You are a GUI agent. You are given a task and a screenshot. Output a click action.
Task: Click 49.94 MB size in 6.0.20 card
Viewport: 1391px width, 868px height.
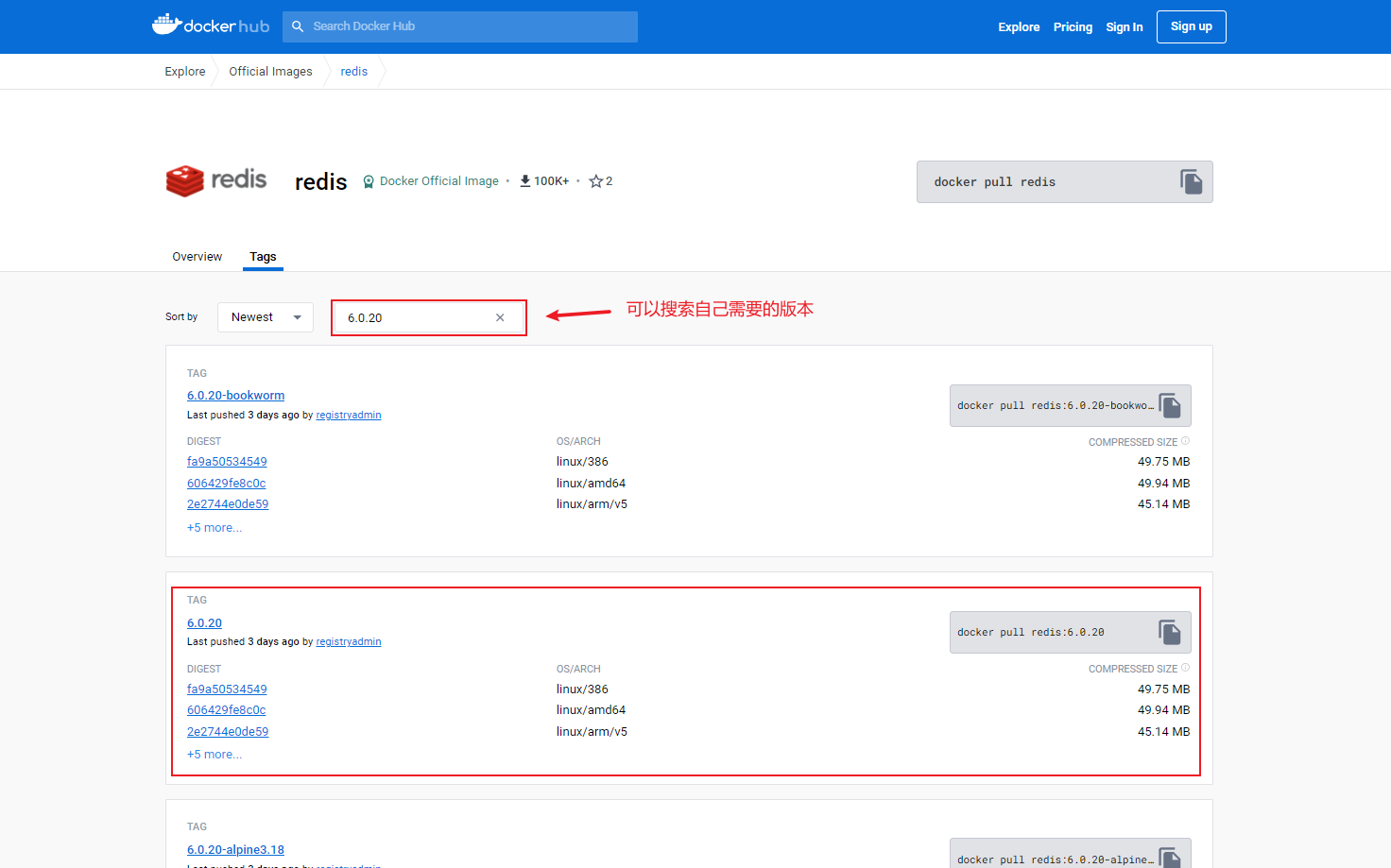pyautogui.click(x=1164, y=710)
